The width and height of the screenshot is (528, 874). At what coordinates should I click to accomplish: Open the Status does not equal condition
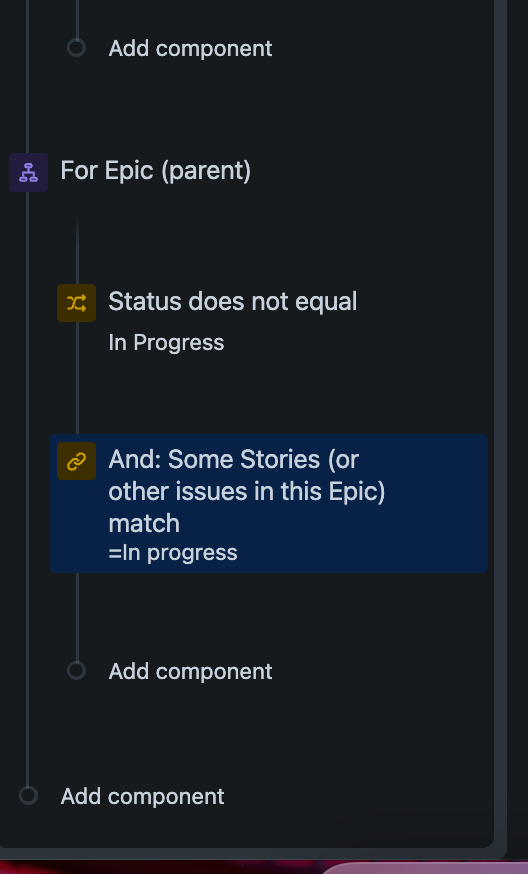pos(232,302)
